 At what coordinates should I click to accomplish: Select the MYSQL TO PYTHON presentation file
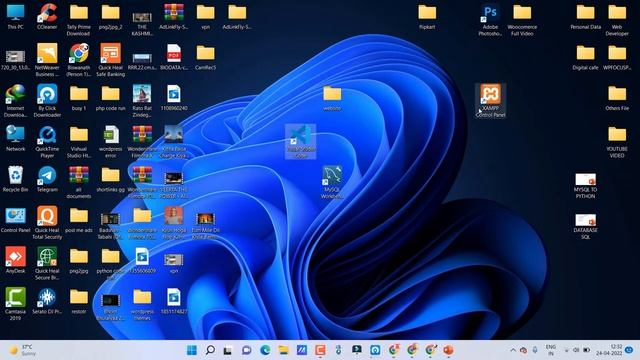[x=585, y=186]
